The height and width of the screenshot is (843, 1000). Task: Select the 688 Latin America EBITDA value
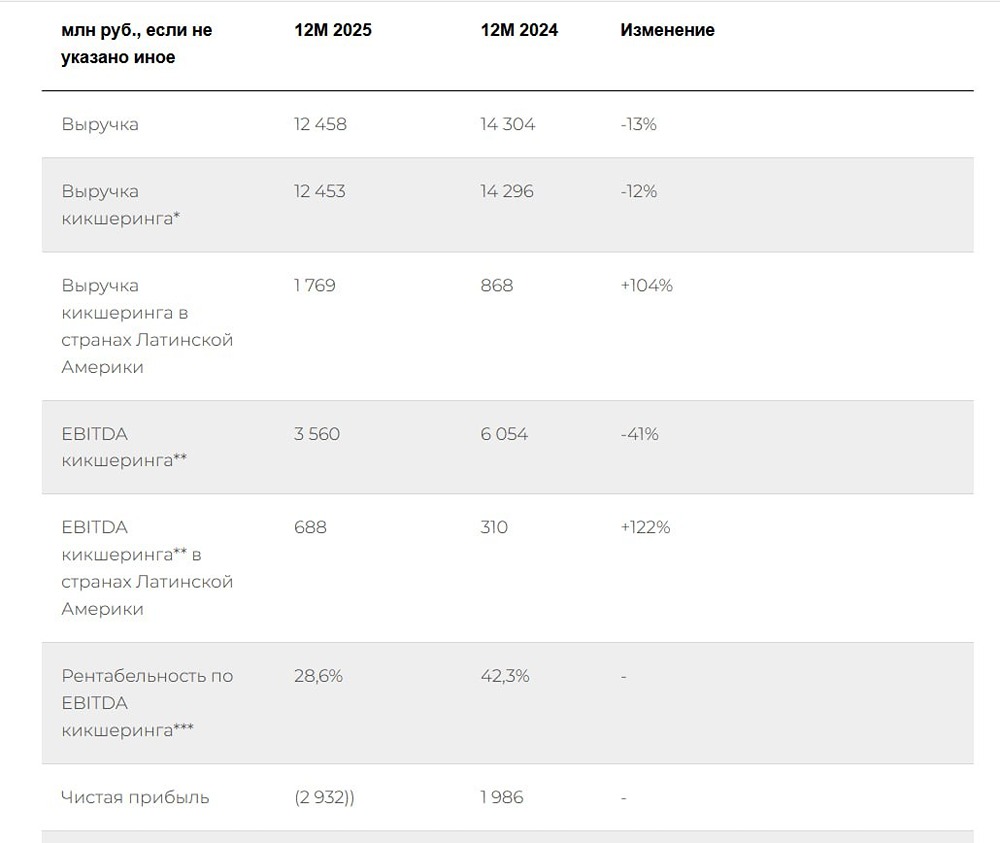pyautogui.click(x=310, y=527)
